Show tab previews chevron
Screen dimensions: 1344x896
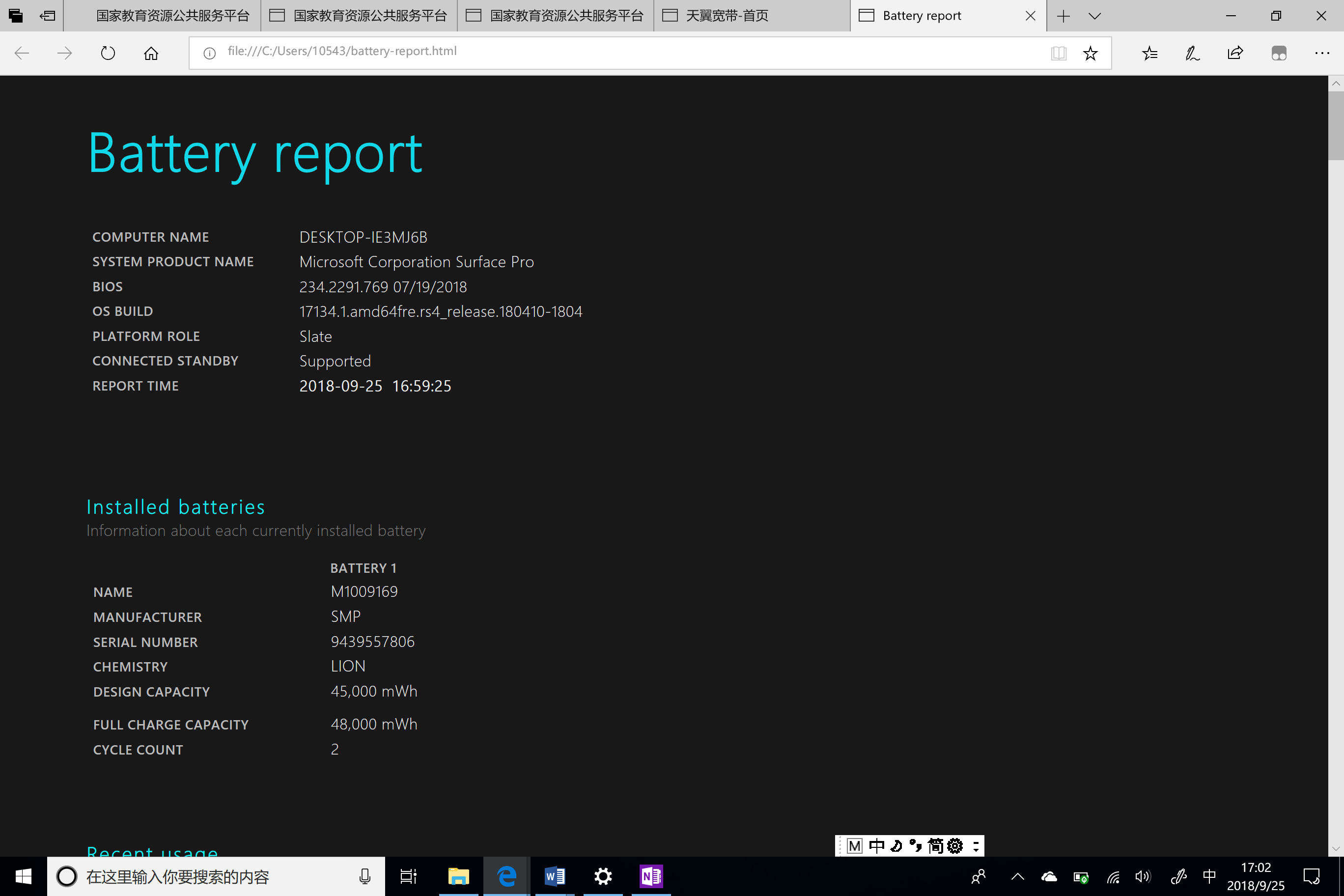[x=1095, y=16]
